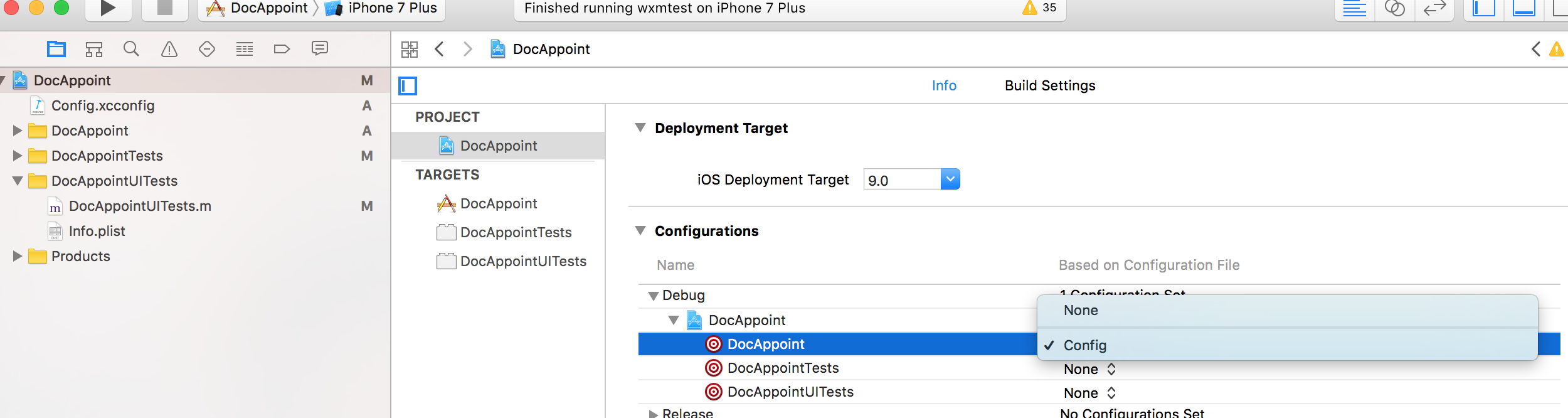Click the warning count 35 indicator
1568x418 pixels.
(1039, 8)
